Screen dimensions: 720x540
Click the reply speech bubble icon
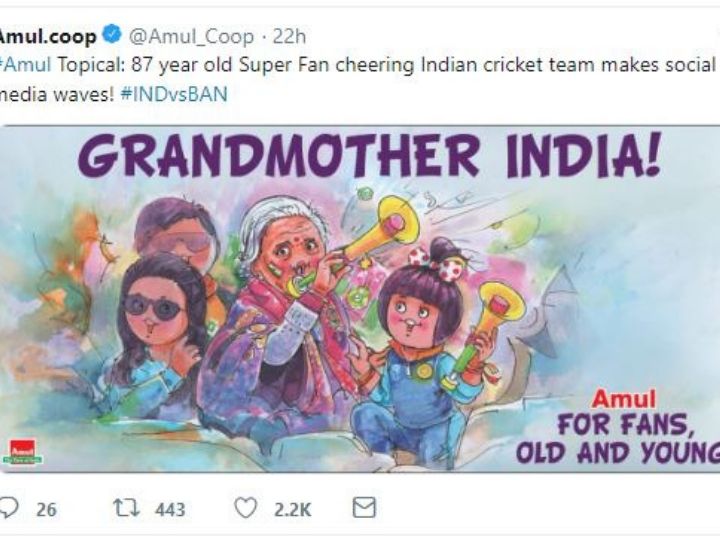pos(10,508)
